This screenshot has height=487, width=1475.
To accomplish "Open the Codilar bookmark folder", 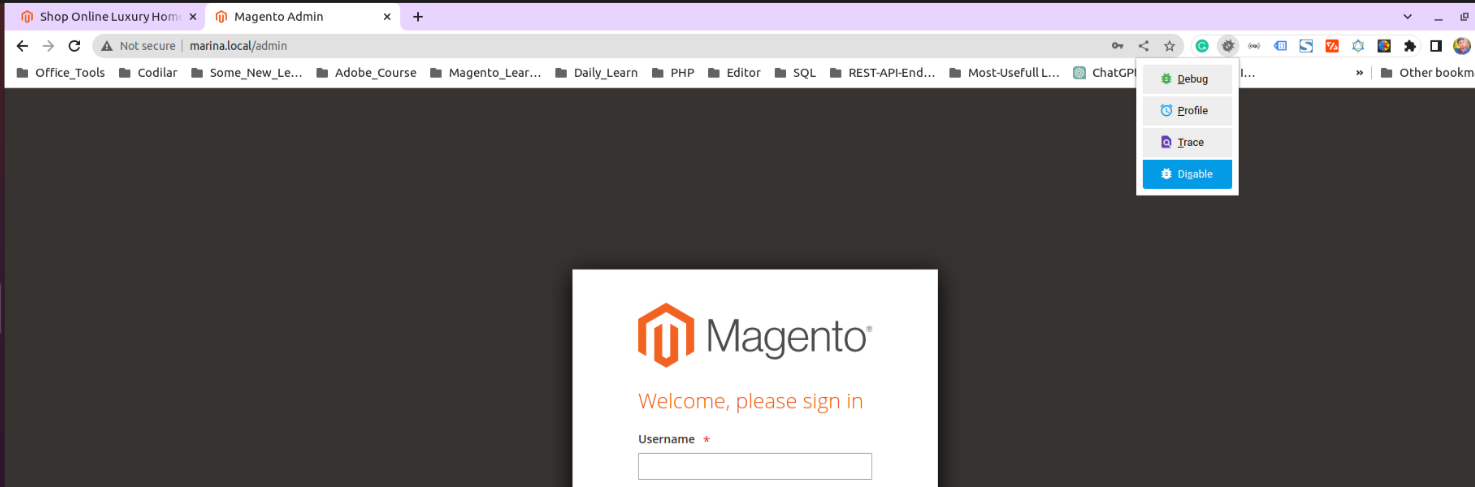I will click(147, 73).
